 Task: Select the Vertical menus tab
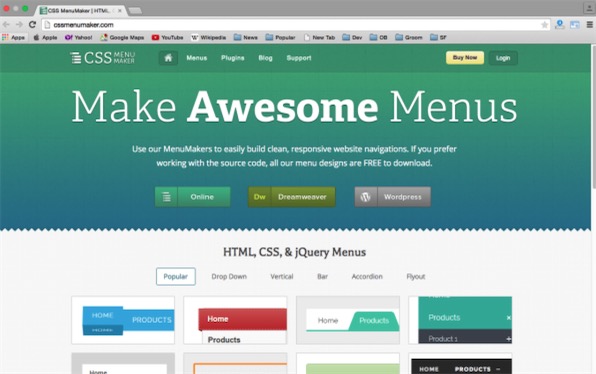tap(282, 276)
